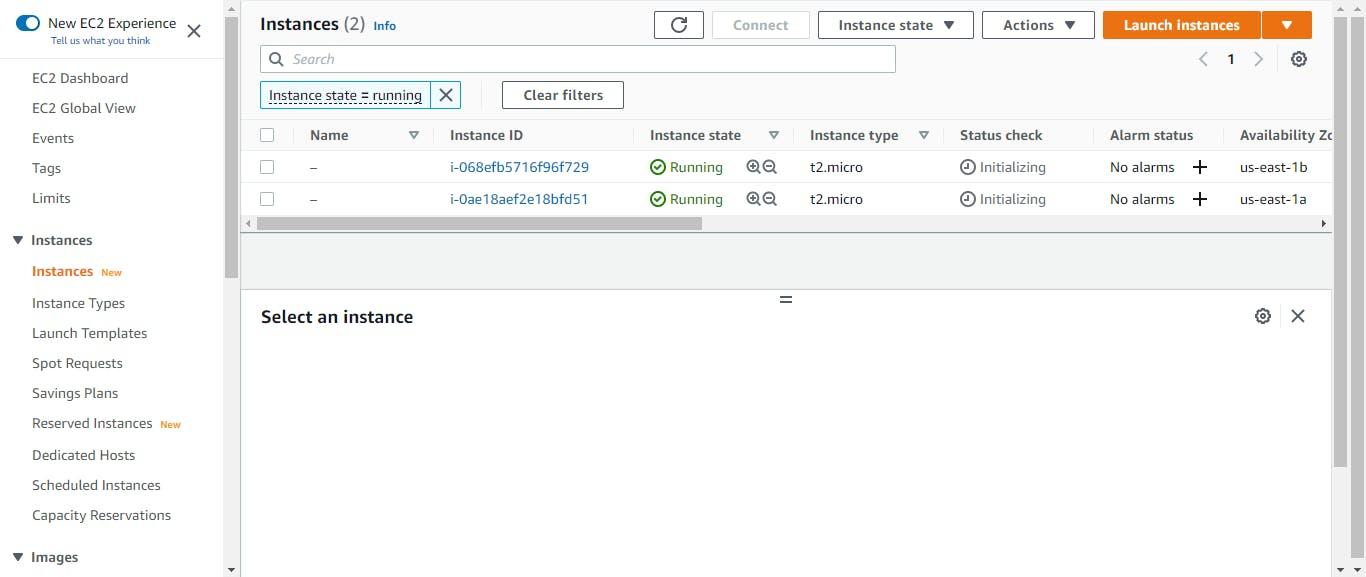Image resolution: width=1366 pixels, height=577 pixels.
Task: Close the 'Select an instance' panel
Action: click(x=1298, y=316)
